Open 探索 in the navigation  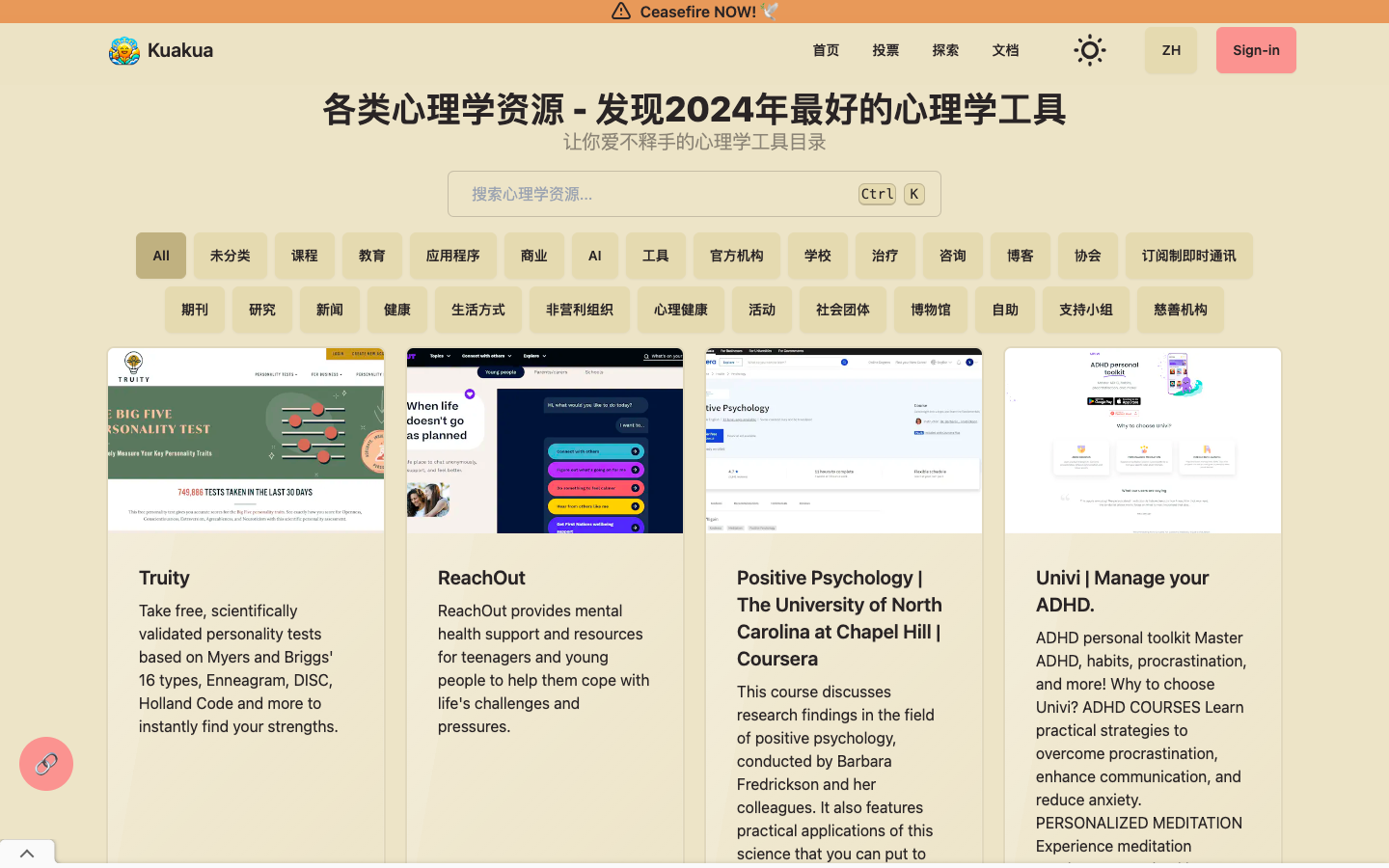[945, 50]
